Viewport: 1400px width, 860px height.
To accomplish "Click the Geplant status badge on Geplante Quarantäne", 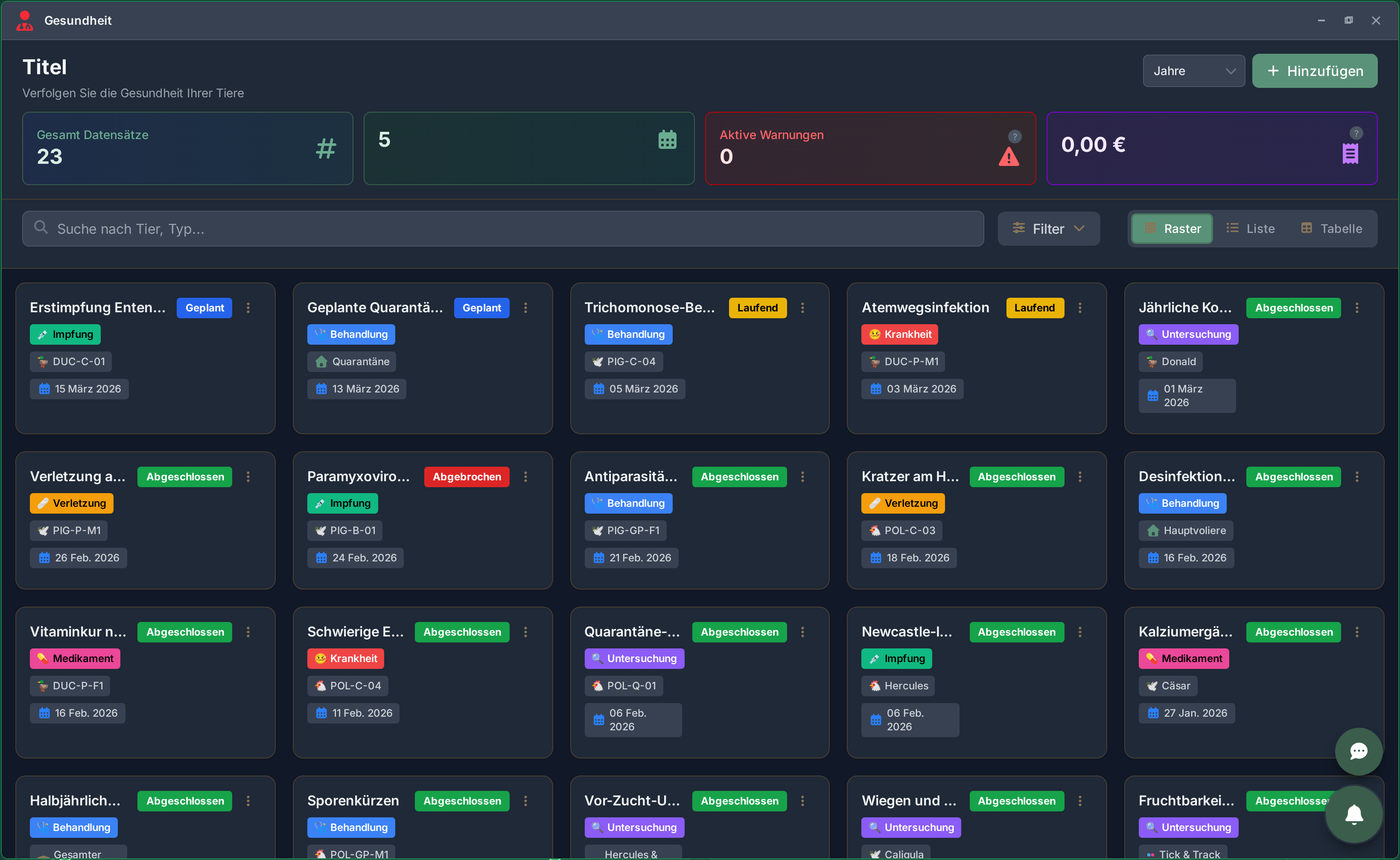I will tap(481, 308).
